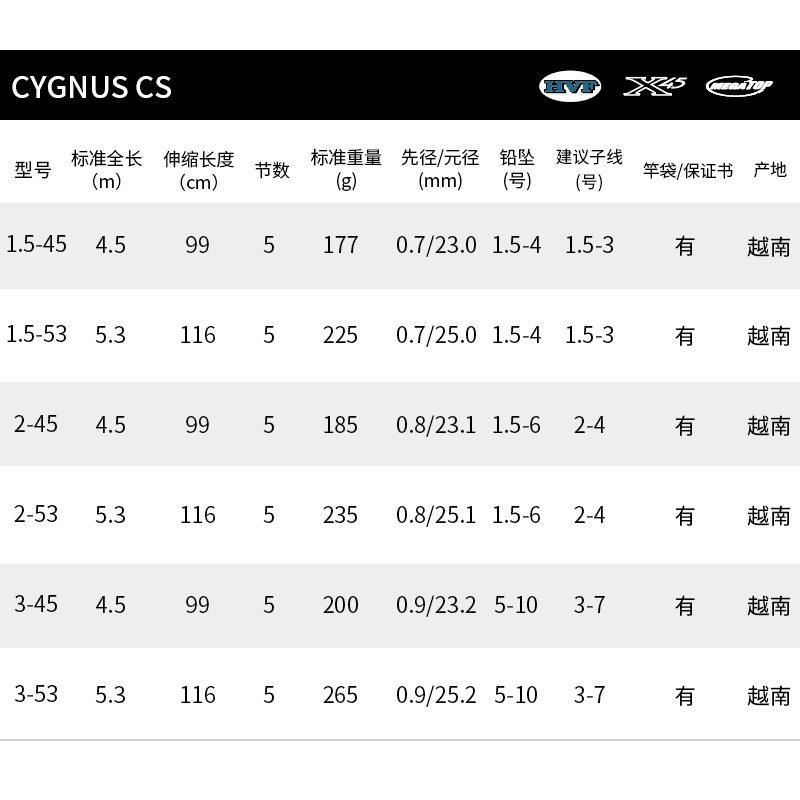Click the 2-45 model cell
800x800 pixels.
click(36, 424)
